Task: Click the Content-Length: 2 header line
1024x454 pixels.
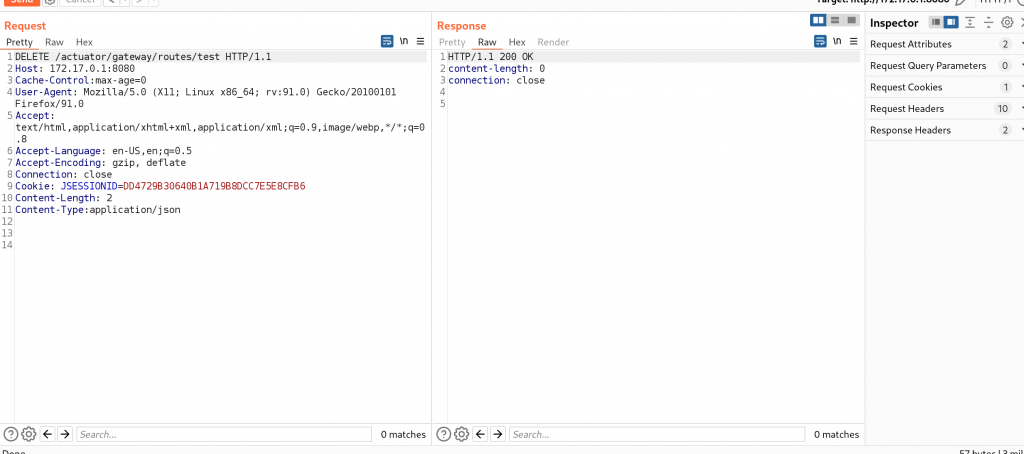Action: [x=63, y=198]
